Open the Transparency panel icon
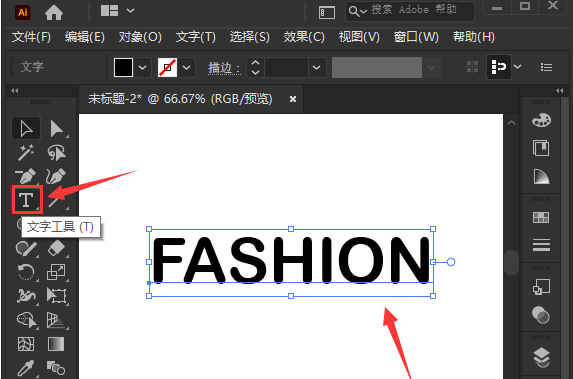The image size is (573, 379). [x=541, y=315]
